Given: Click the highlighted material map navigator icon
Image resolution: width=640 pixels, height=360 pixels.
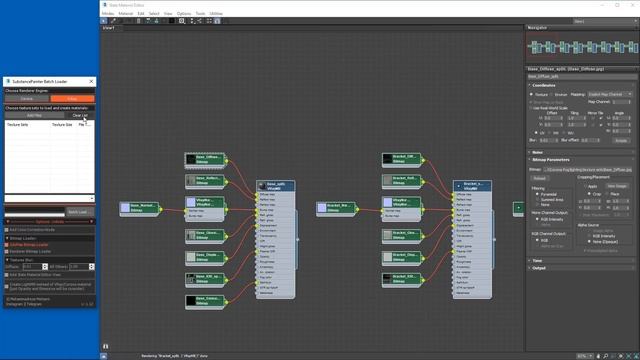Looking at the screenshot, I should pyautogui.click(x=217, y=20).
